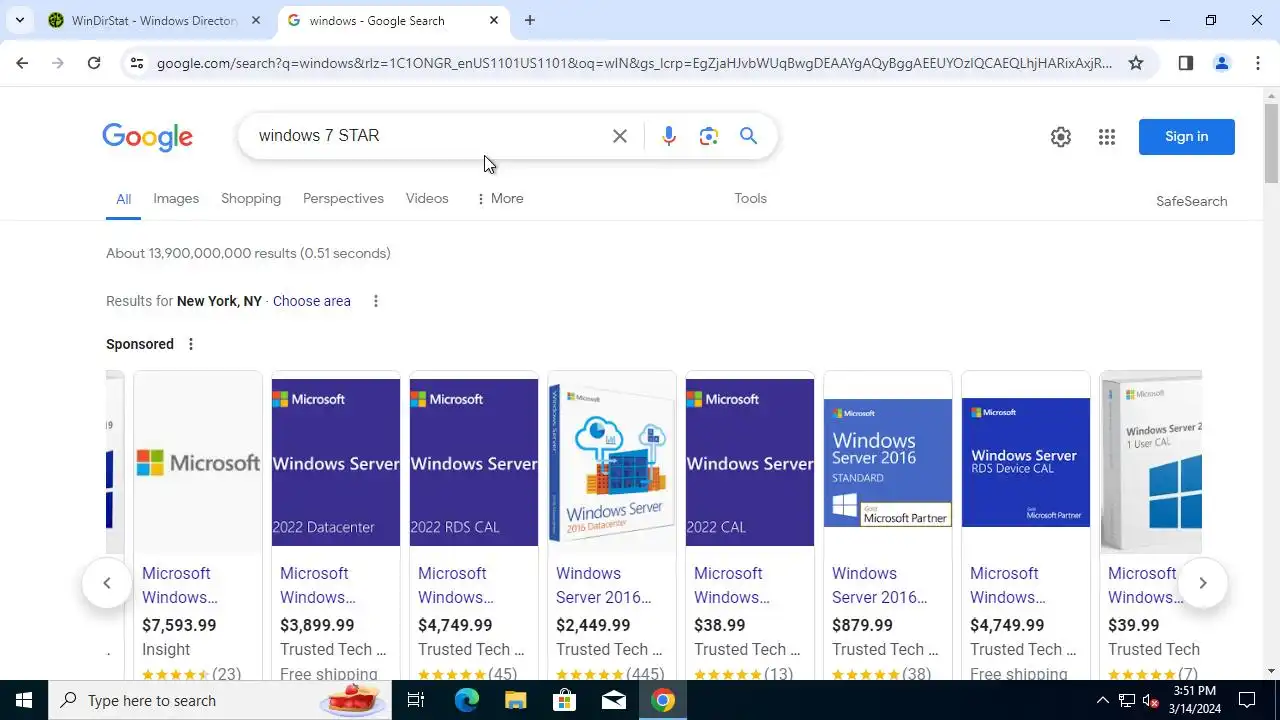Image resolution: width=1280 pixels, height=720 pixels.
Task: Open Windows Server 2016 link priced $2,449.99
Action: tap(604, 585)
